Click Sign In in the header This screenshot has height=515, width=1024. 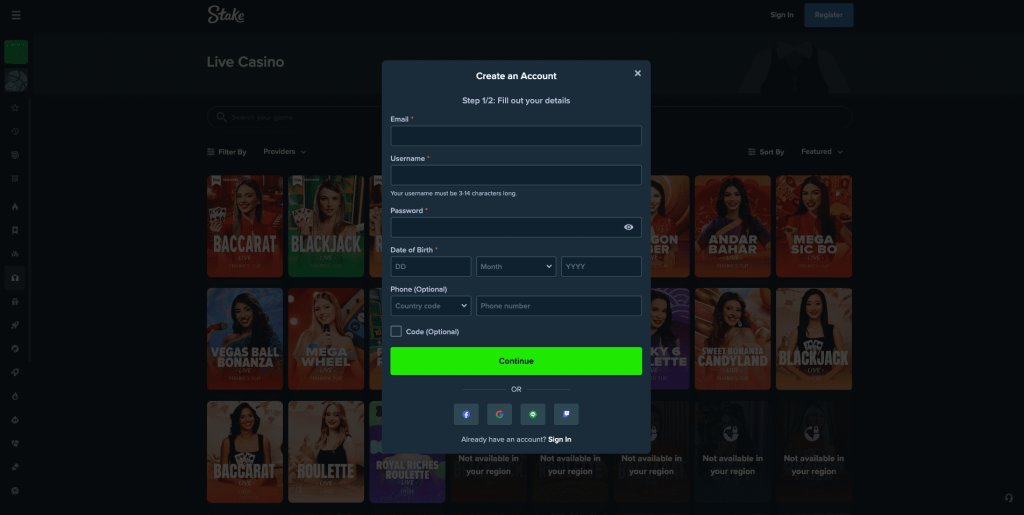click(x=782, y=15)
